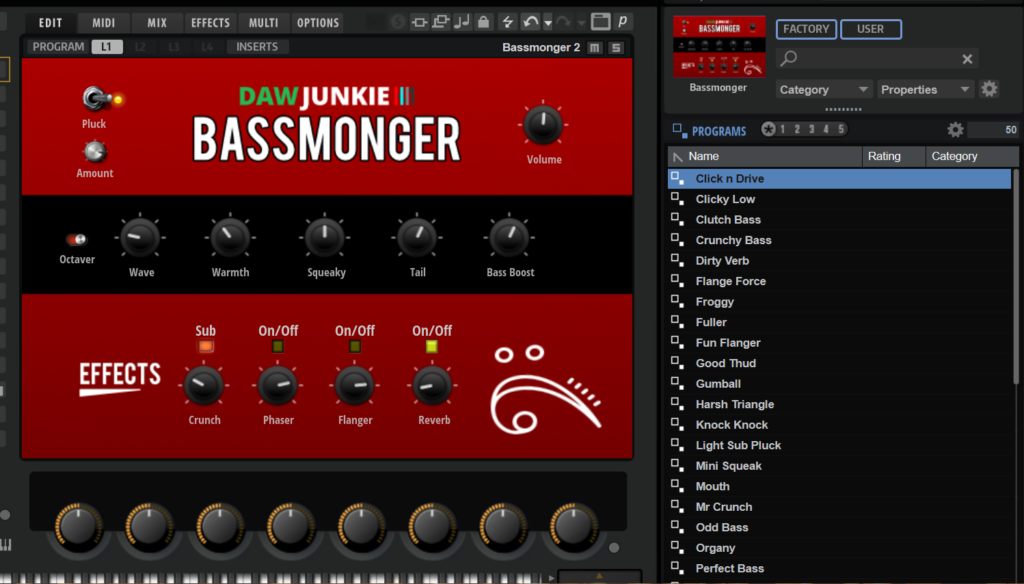Click the Bassmonger preset thumbnail
1024x584 pixels.
719,46
